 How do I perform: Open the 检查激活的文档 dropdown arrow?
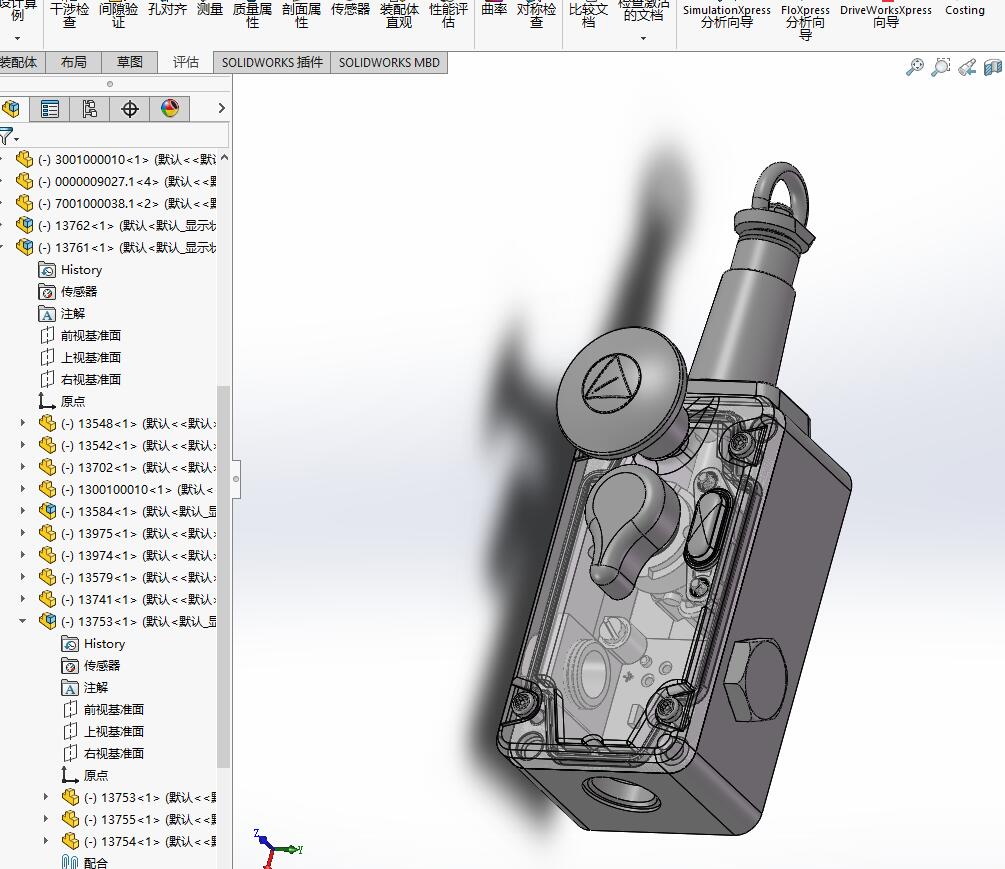644,38
